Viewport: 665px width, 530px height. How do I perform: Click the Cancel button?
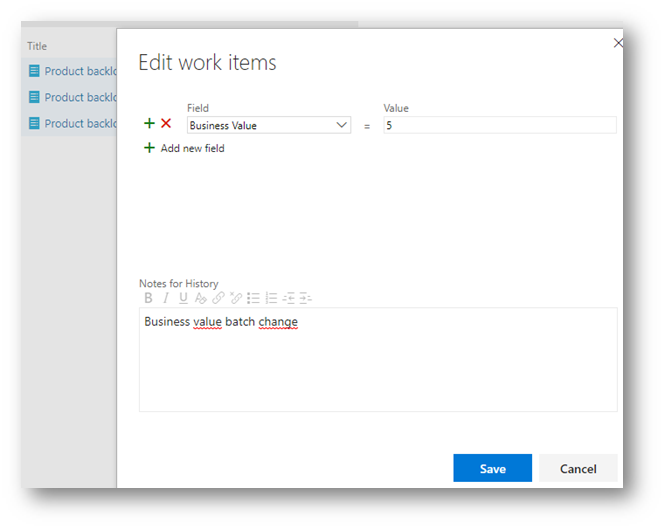[578, 468]
